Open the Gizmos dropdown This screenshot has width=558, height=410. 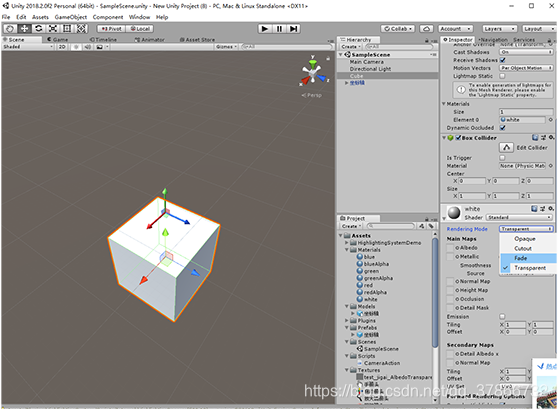(x=226, y=47)
